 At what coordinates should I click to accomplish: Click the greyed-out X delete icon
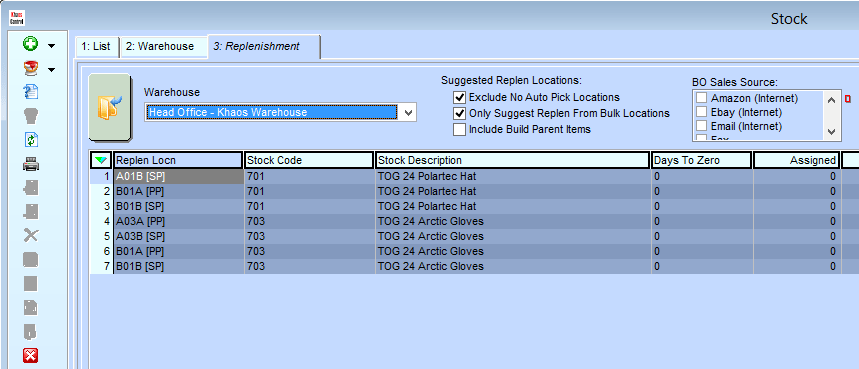(x=31, y=235)
